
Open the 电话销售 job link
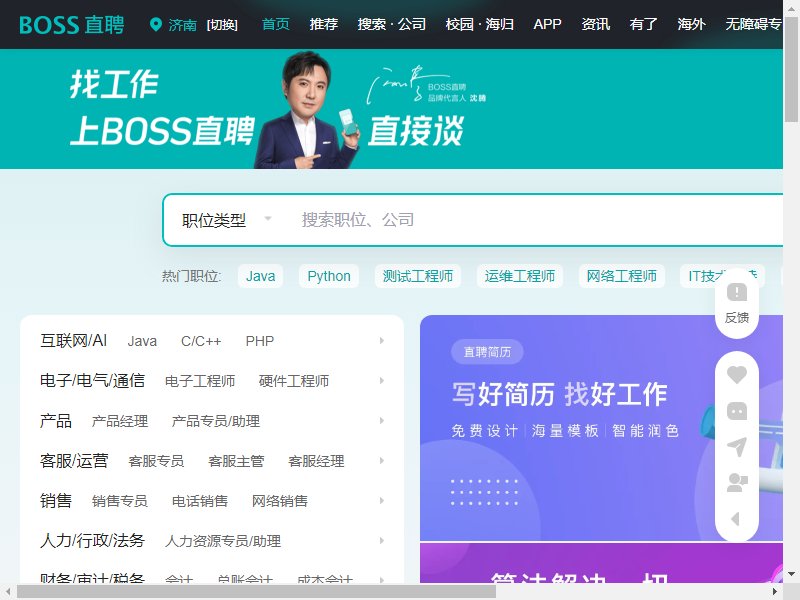tap(200, 501)
